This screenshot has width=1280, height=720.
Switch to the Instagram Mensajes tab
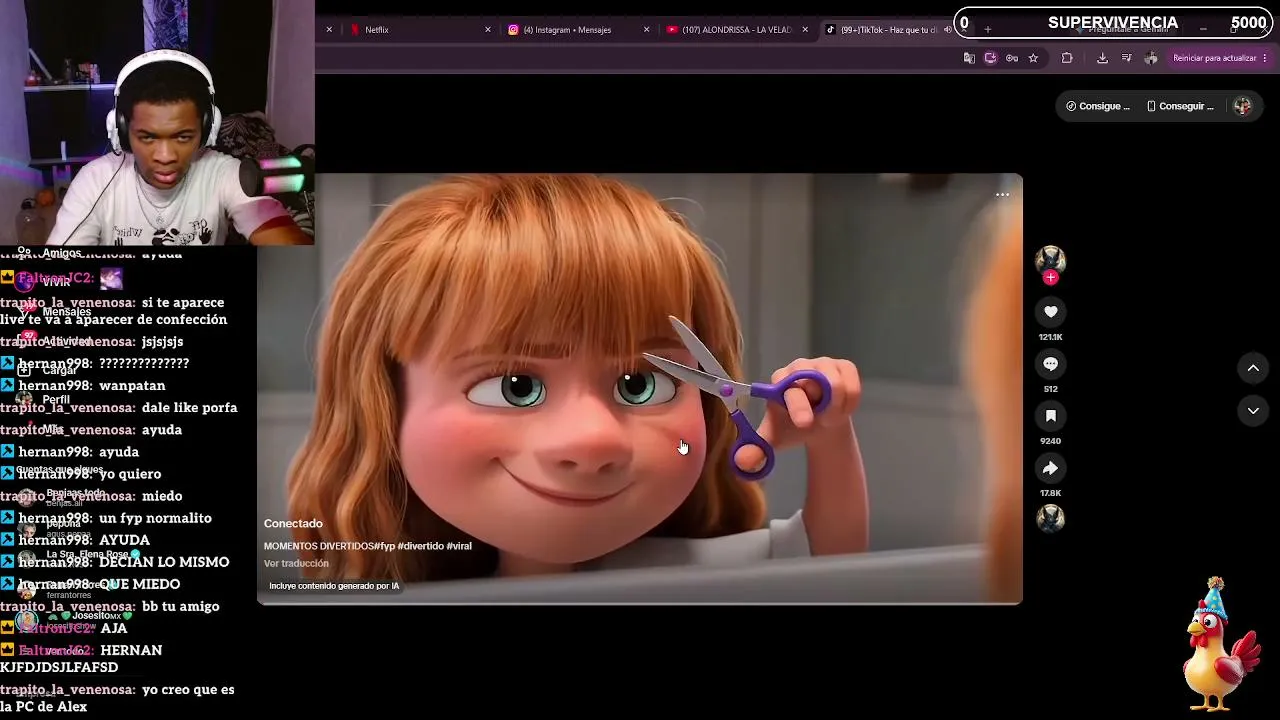click(577, 30)
